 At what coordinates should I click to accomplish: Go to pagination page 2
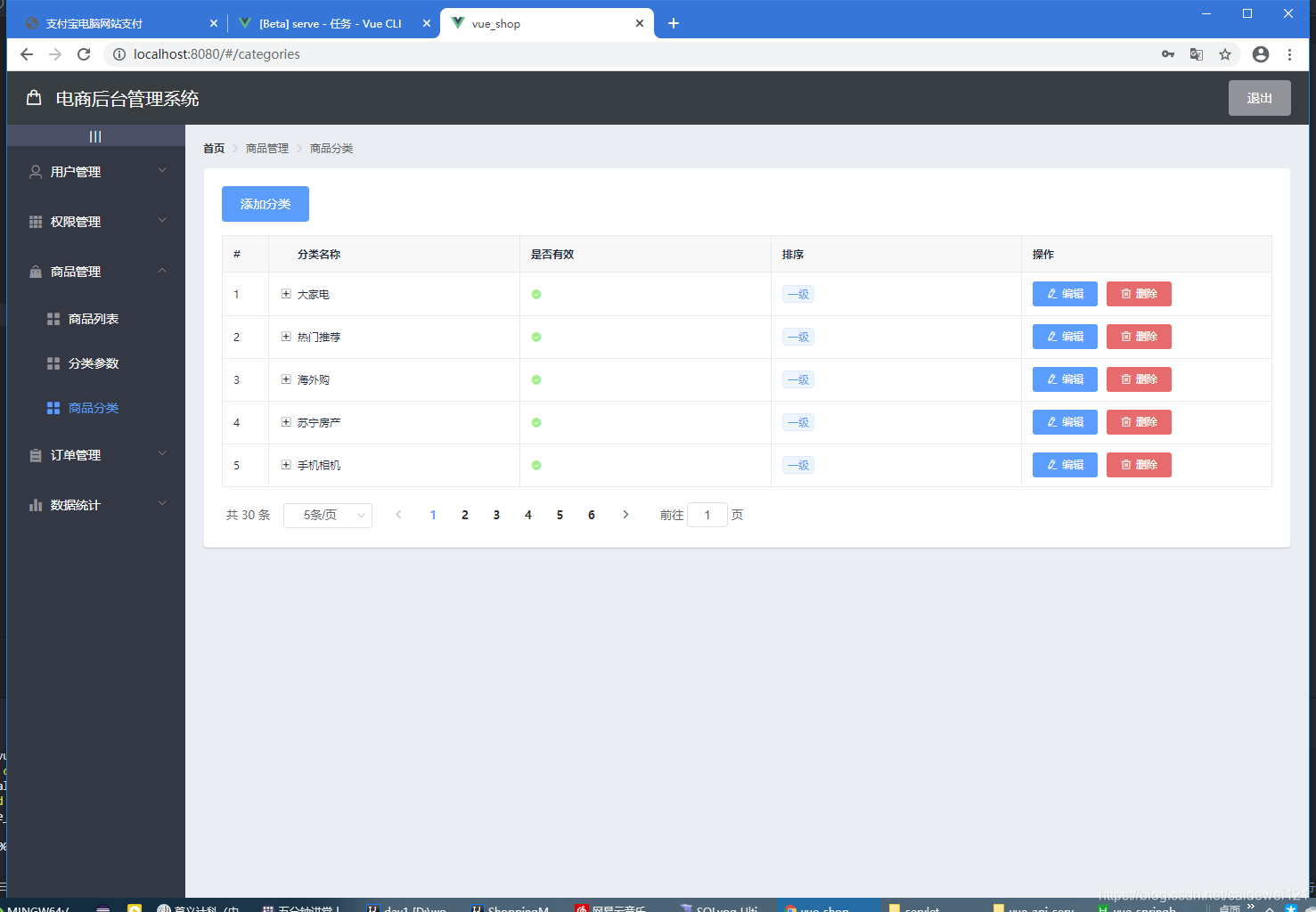[x=465, y=515]
